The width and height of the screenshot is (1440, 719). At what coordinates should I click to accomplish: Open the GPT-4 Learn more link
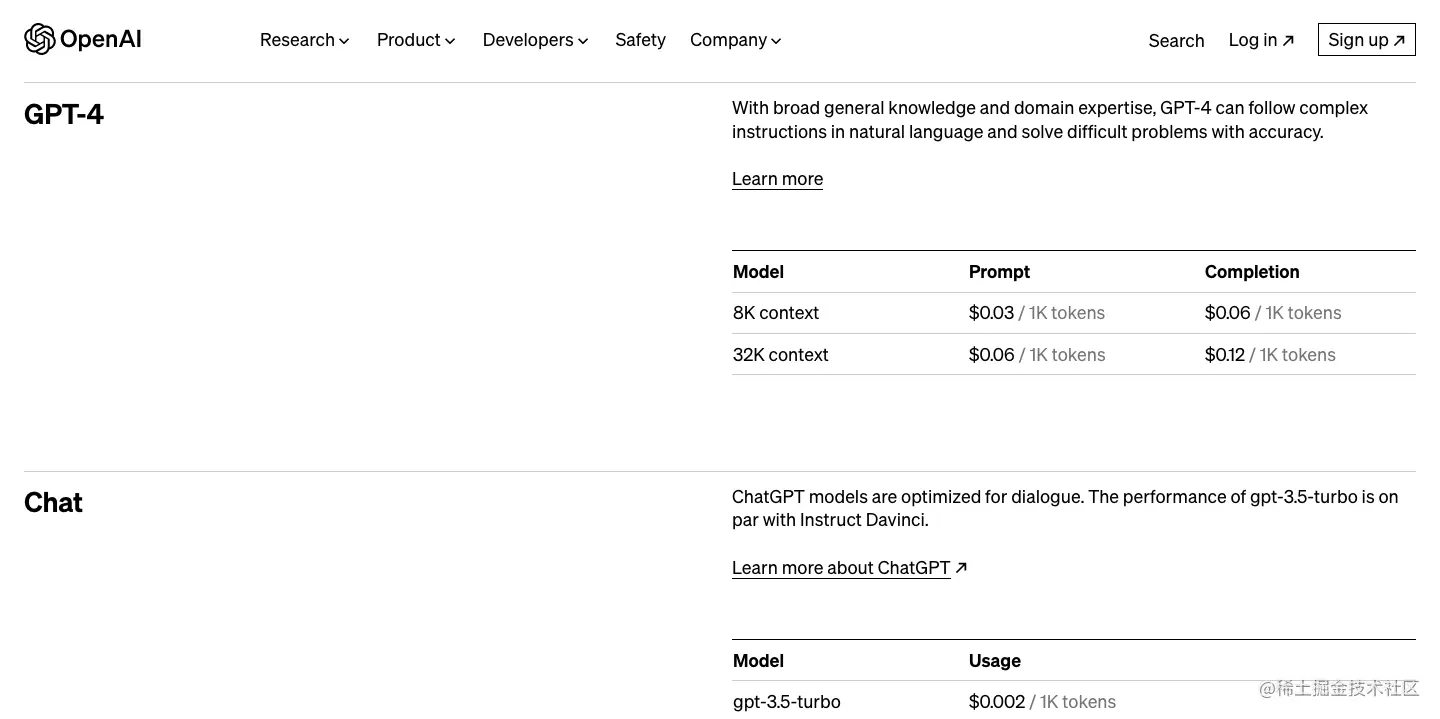point(777,179)
